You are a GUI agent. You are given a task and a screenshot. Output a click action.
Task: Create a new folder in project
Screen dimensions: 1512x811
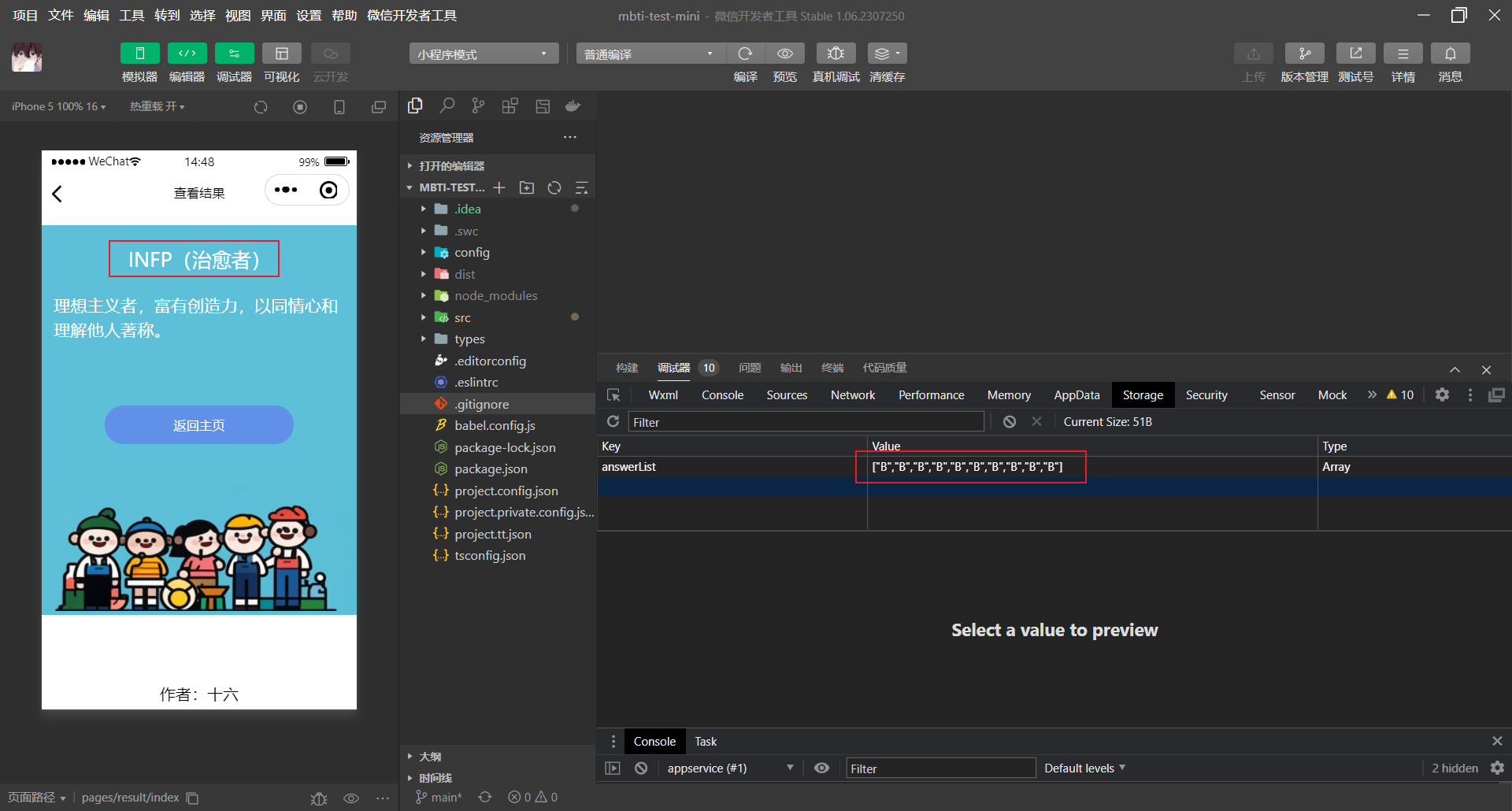point(527,187)
